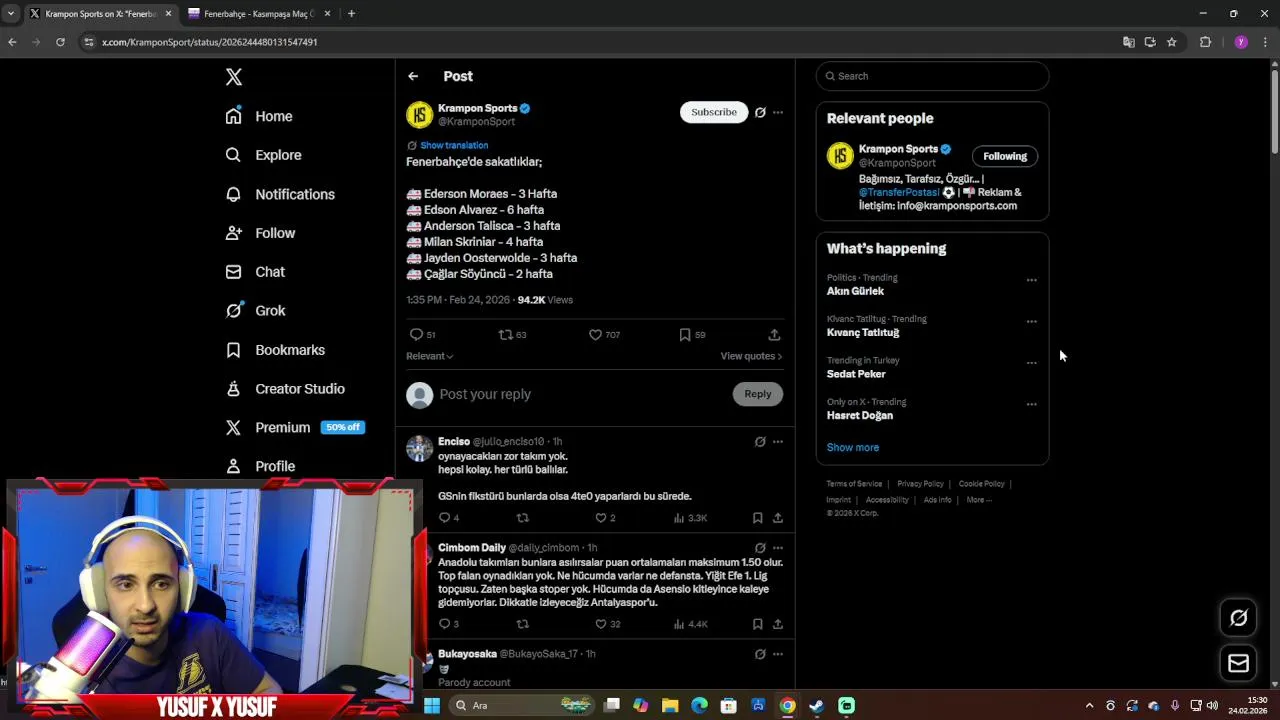Open Terms of Service footer link
The height and width of the screenshot is (720, 1280).
coord(854,484)
